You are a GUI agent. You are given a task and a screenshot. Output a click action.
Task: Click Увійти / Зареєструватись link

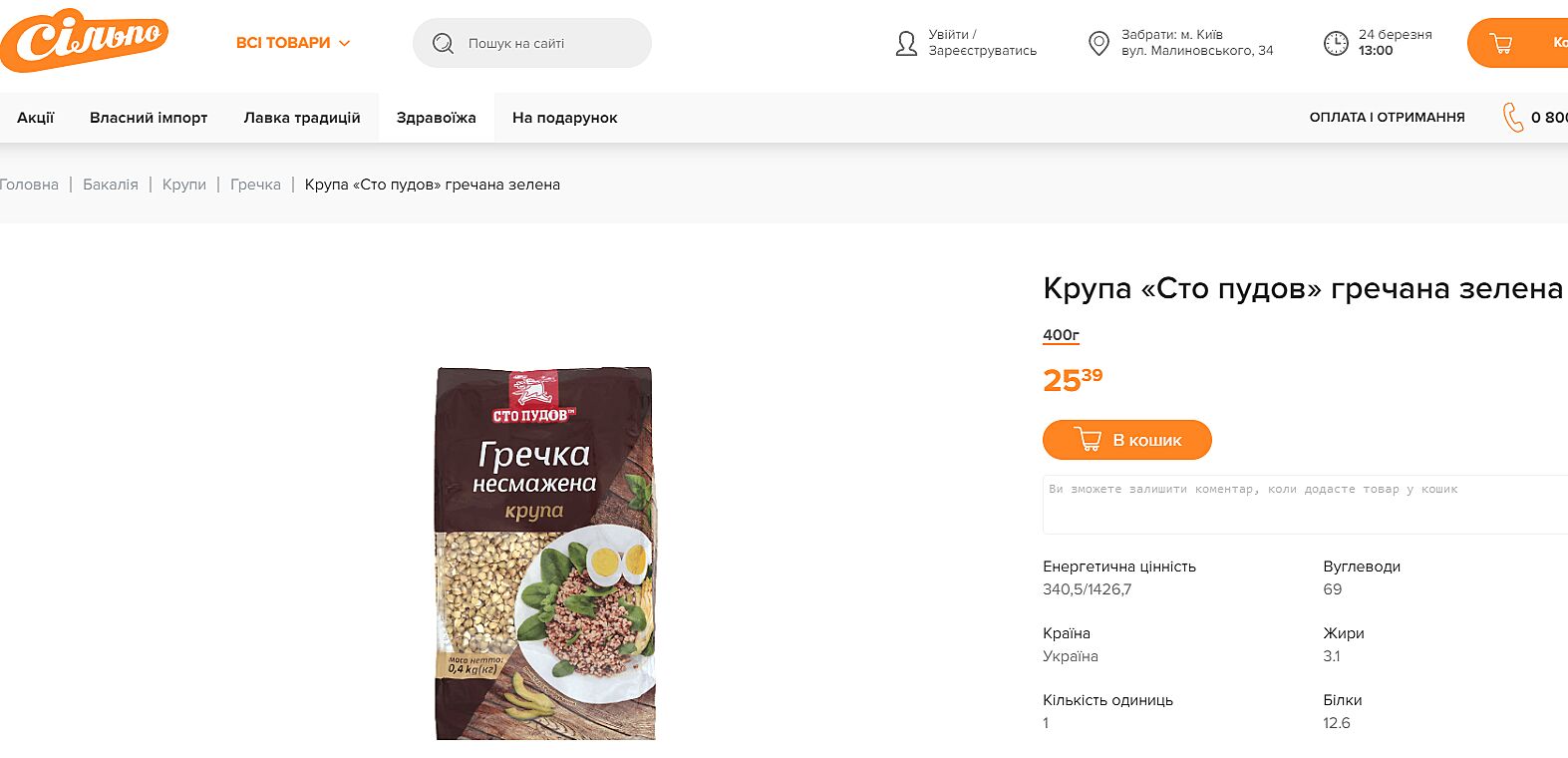coord(982,43)
